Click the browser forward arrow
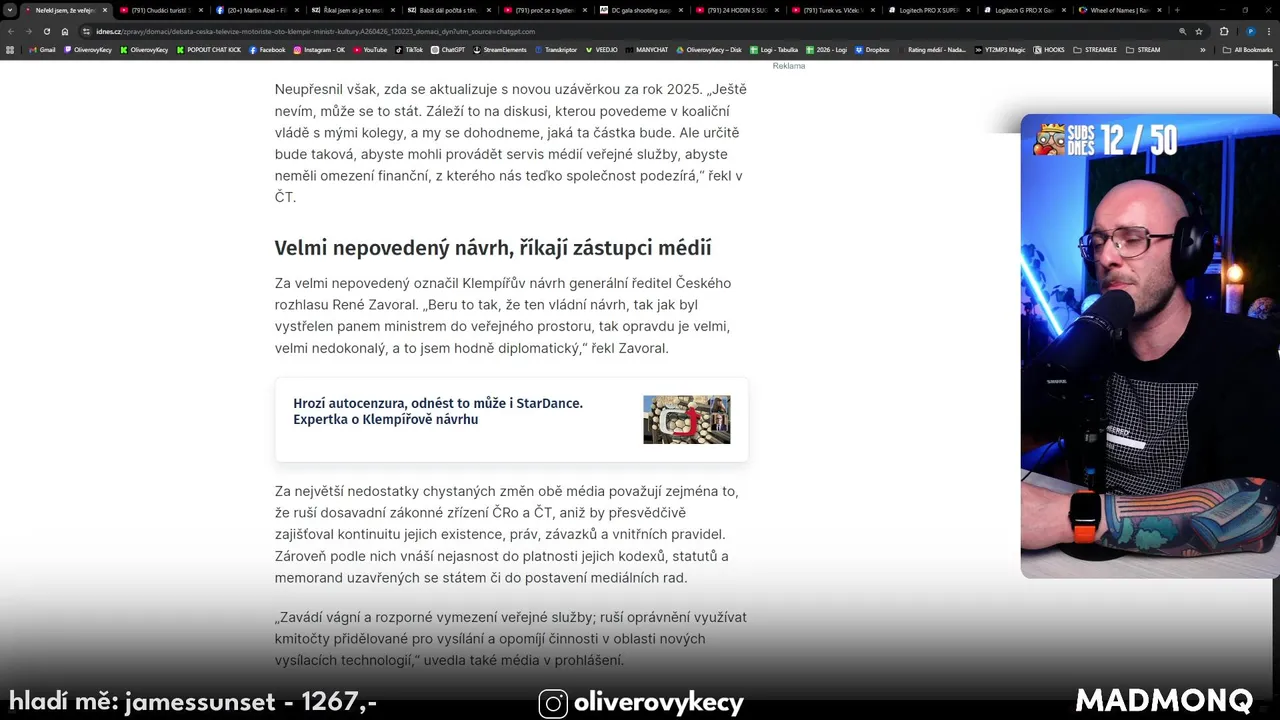Screen dimensions: 1280x720 pos(28,31)
